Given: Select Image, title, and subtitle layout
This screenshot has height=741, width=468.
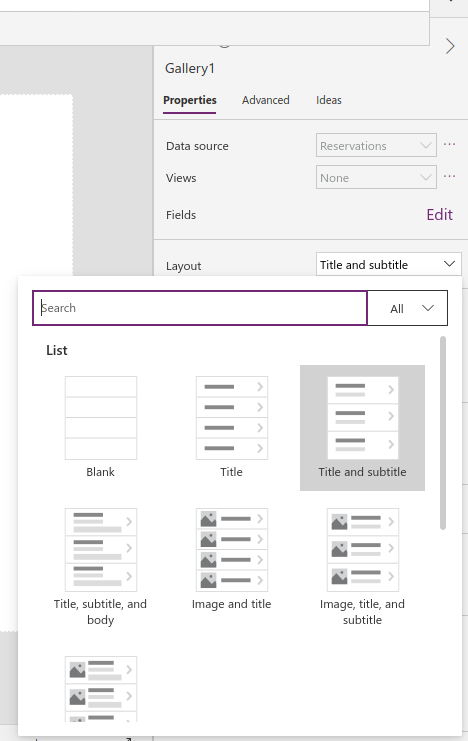Looking at the screenshot, I should click(x=363, y=550).
